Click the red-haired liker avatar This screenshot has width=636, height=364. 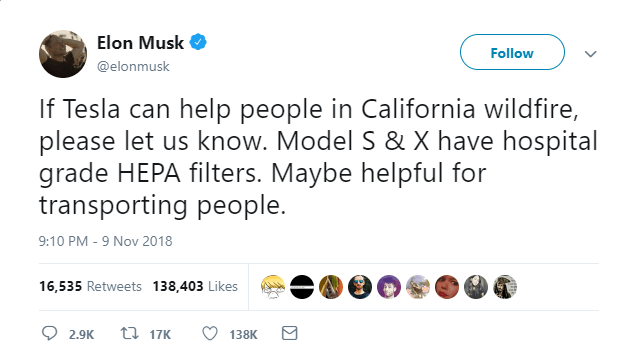447,287
